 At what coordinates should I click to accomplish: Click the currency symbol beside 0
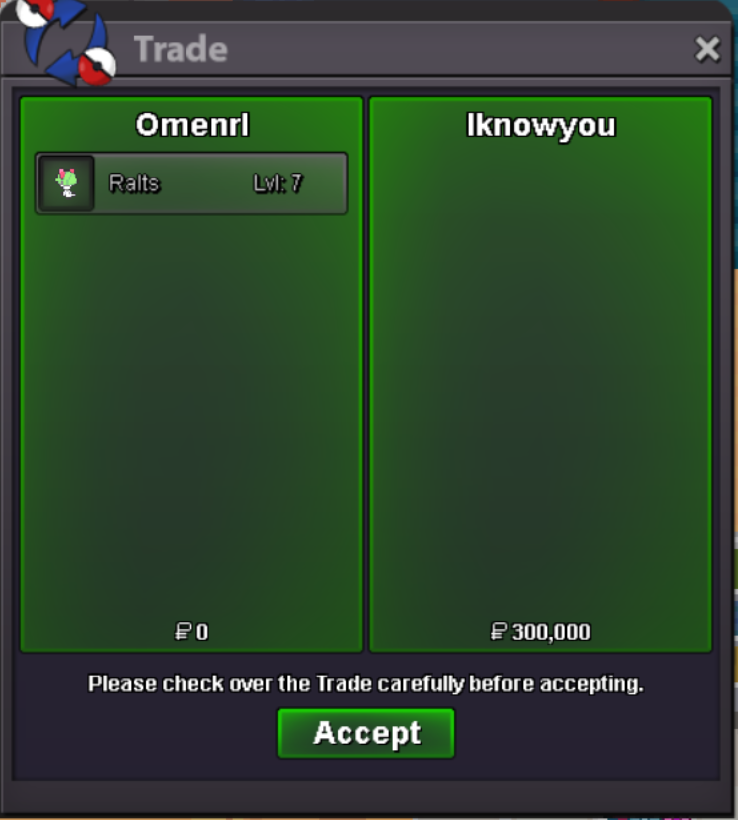(183, 632)
